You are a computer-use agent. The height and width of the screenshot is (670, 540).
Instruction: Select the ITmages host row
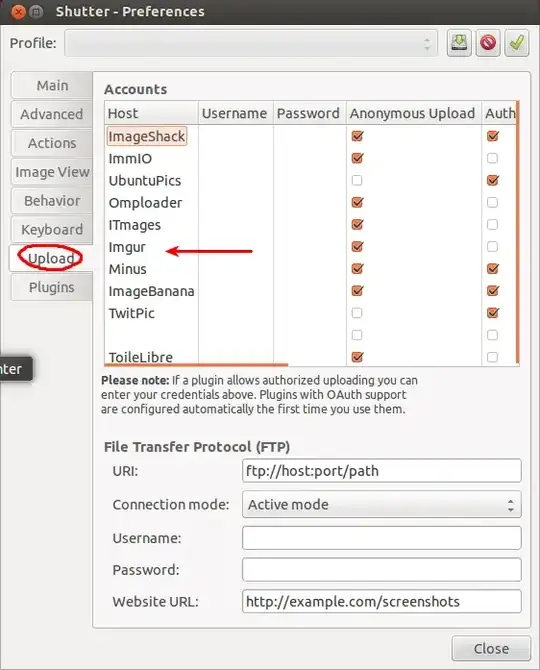[135, 225]
